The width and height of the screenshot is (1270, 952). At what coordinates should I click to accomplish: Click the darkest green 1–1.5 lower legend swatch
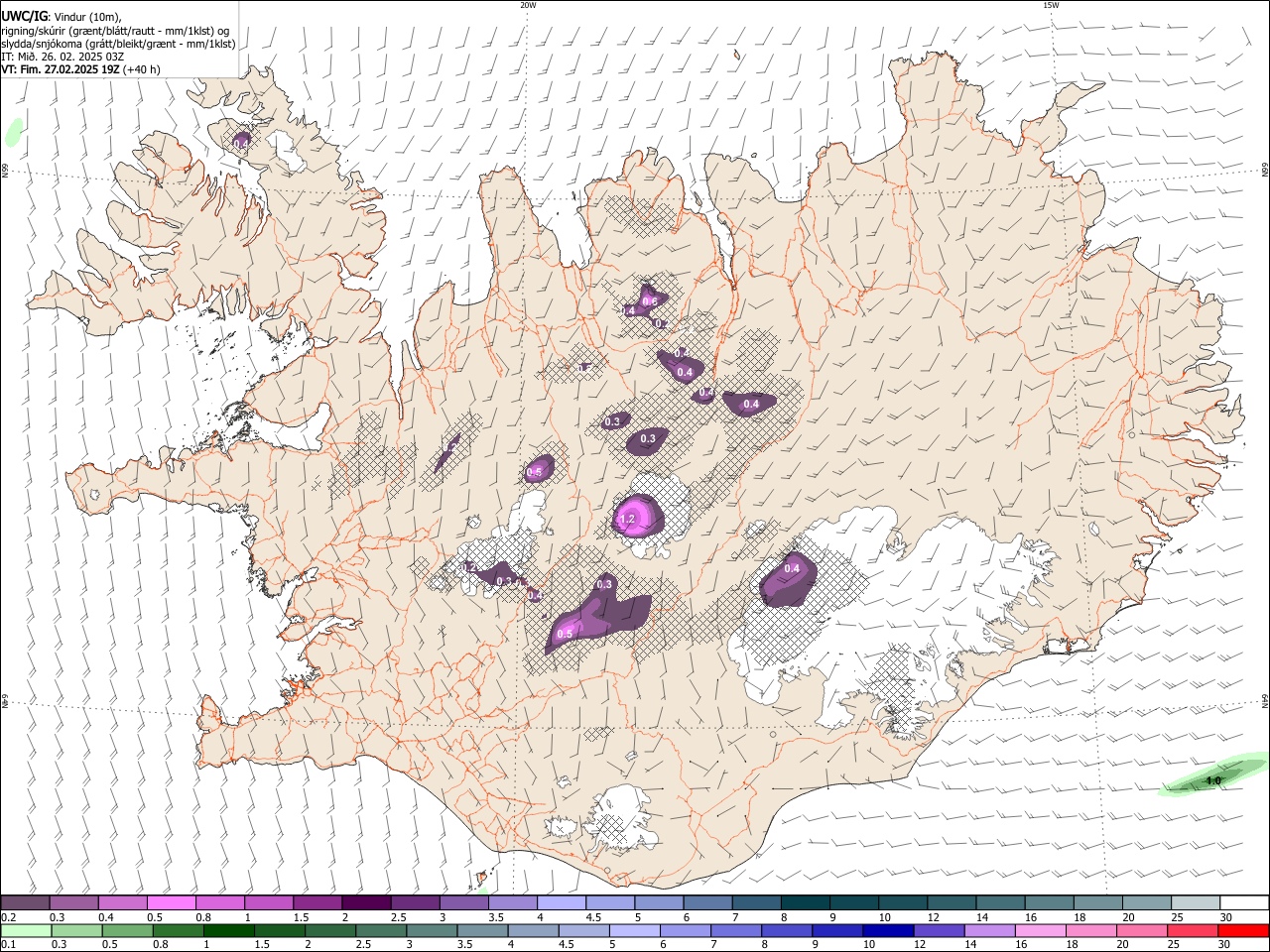coord(228,931)
